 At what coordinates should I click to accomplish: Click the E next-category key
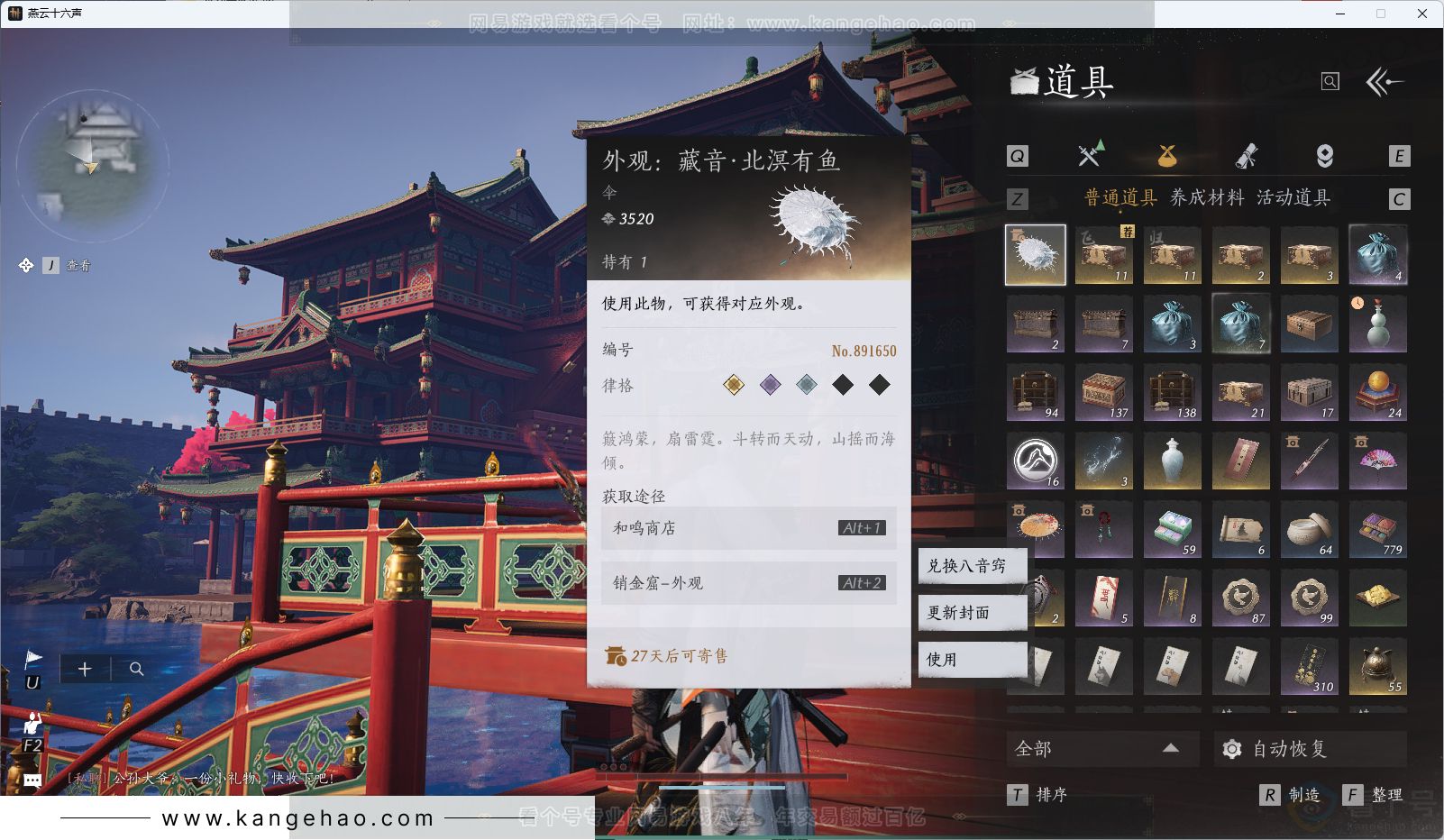pos(1399,156)
